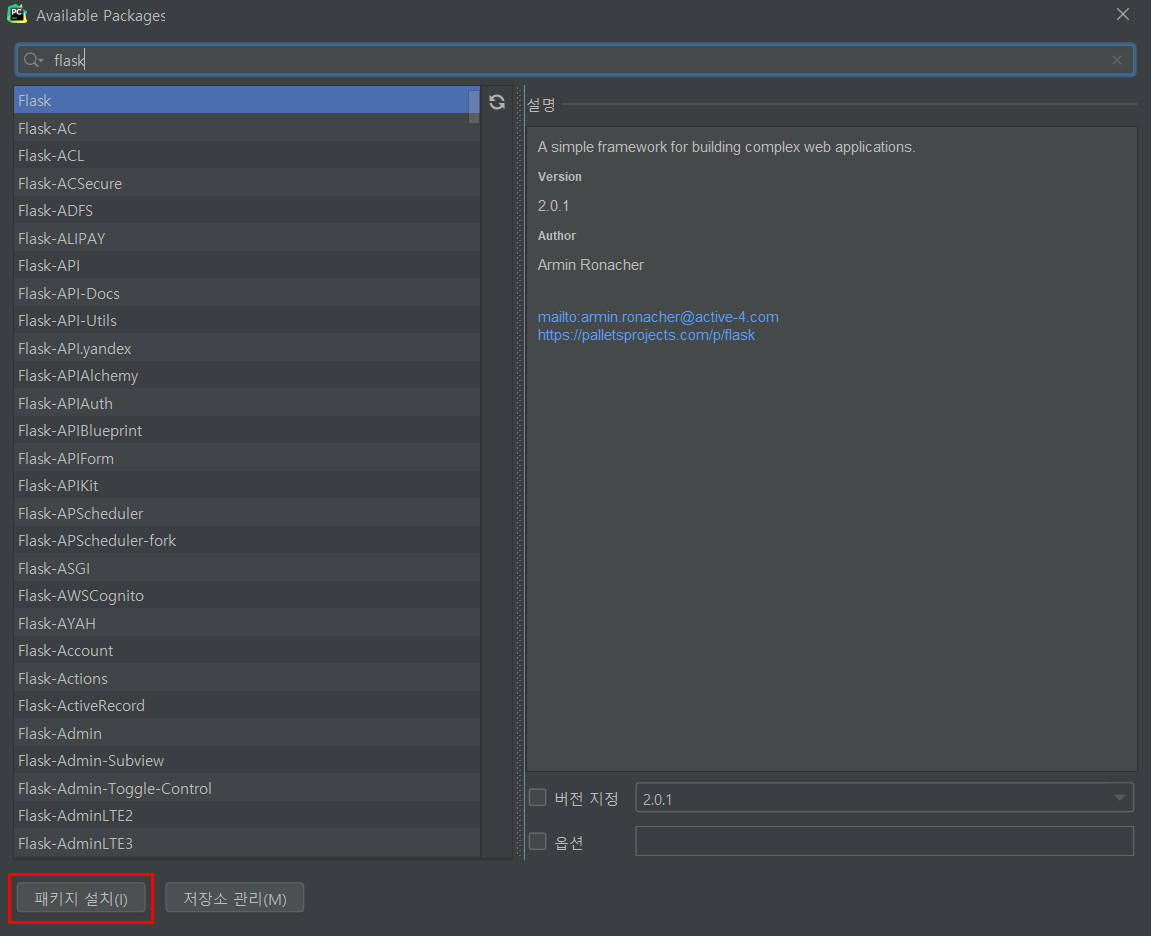Open the palletsprojects.com/p/flask link
Screen dimensions: 1151x936
pyautogui.click(x=646, y=335)
